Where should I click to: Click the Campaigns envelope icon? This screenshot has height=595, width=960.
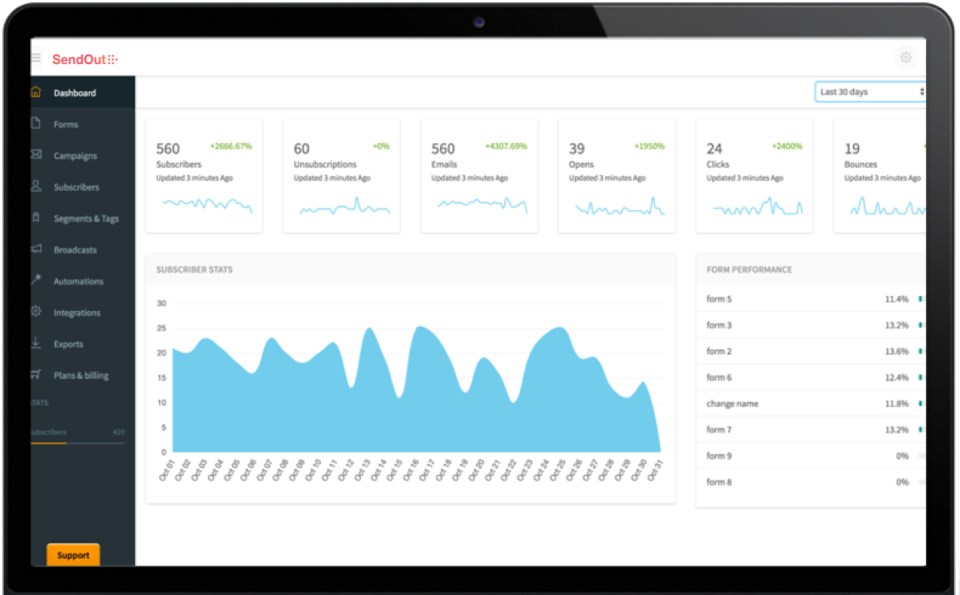[x=38, y=155]
